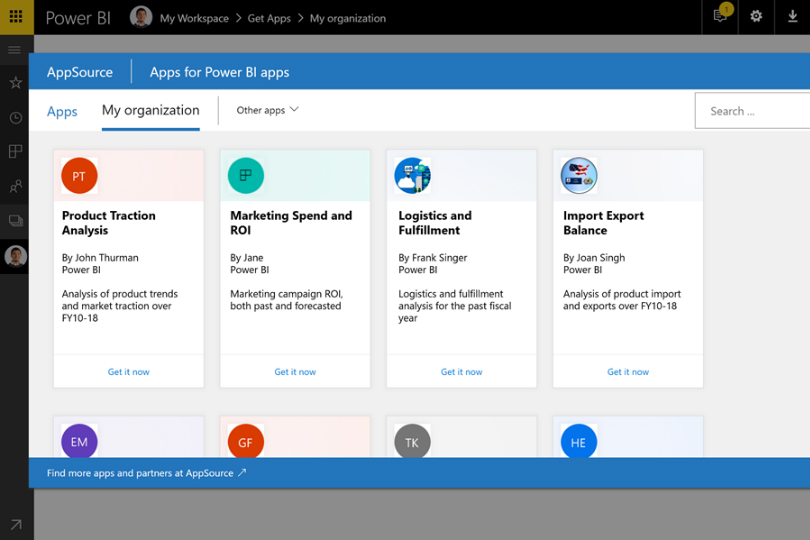Open Apps icon in sidebar
The width and height of the screenshot is (810, 540).
click(15, 151)
